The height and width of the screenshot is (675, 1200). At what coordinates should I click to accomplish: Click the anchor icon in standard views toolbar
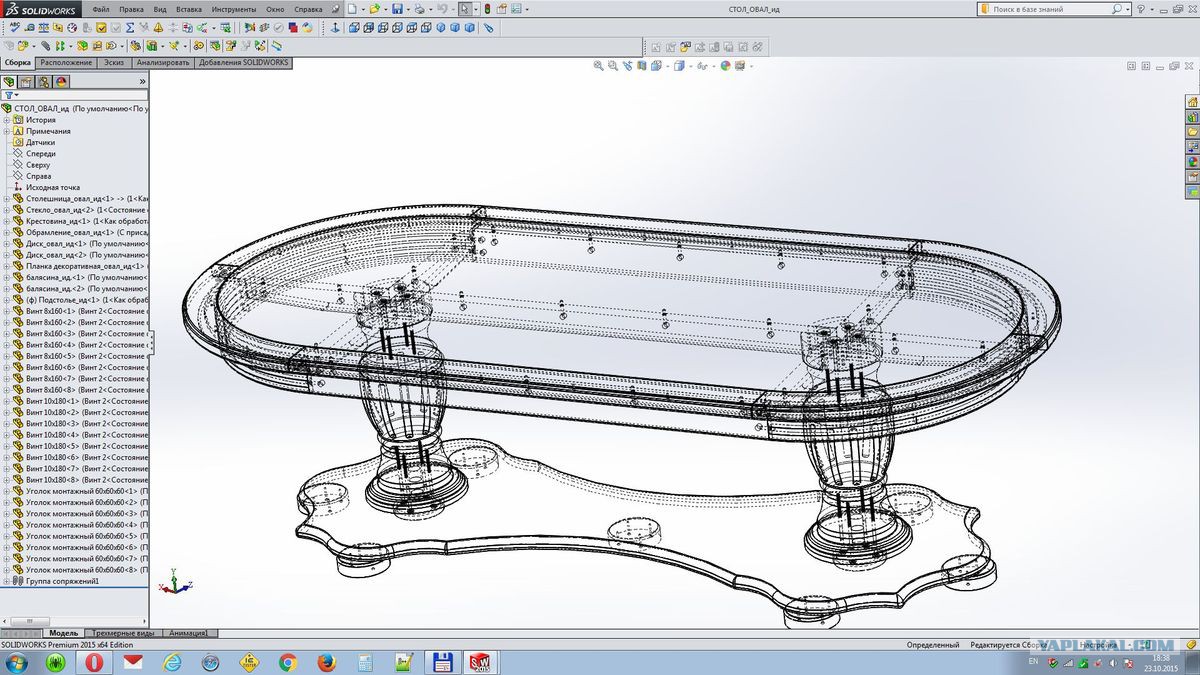(334, 27)
